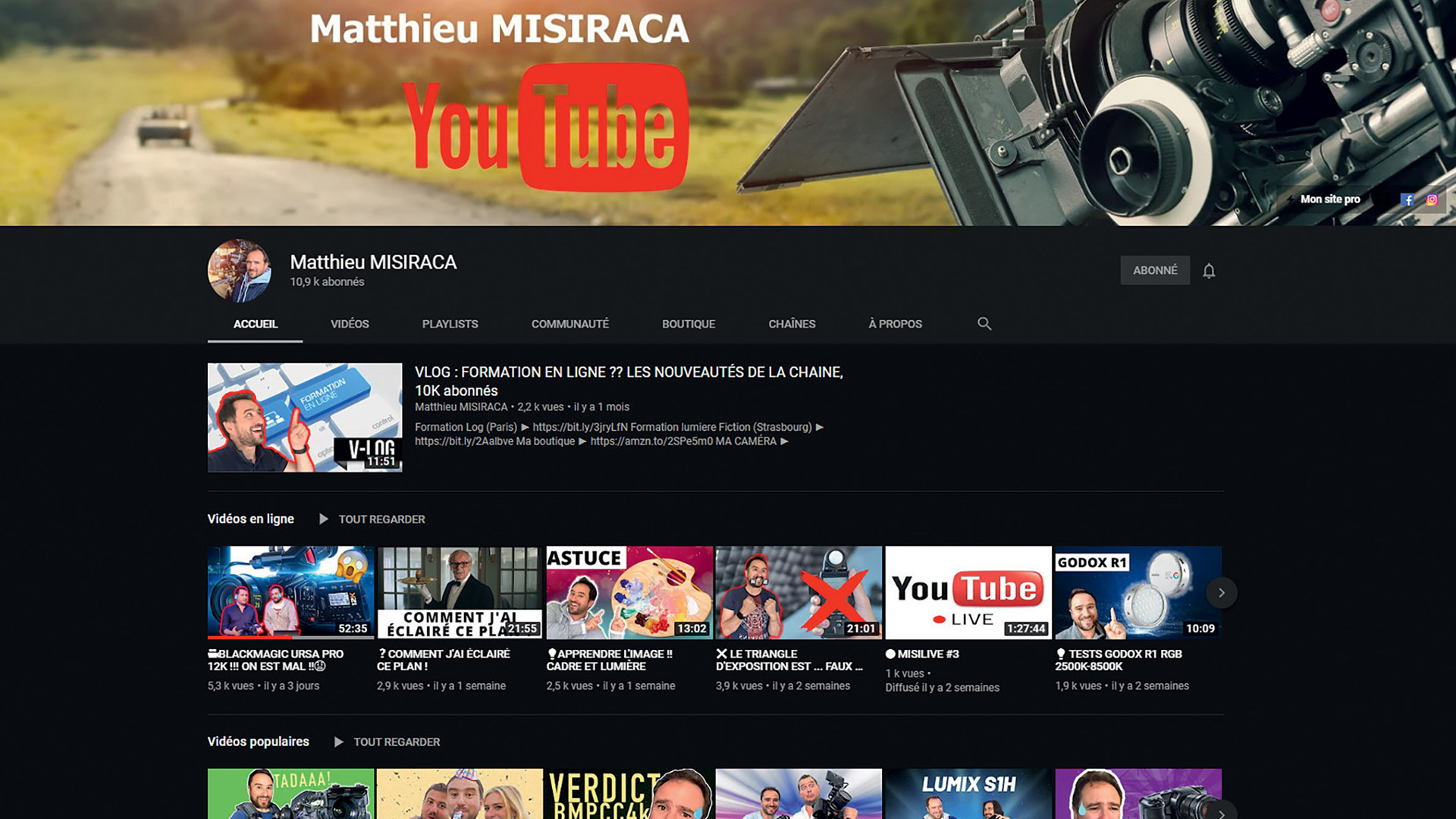The width and height of the screenshot is (1456, 819).
Task: Toggle the ABONNÉ subscription button
Action: coord(1154,271)
